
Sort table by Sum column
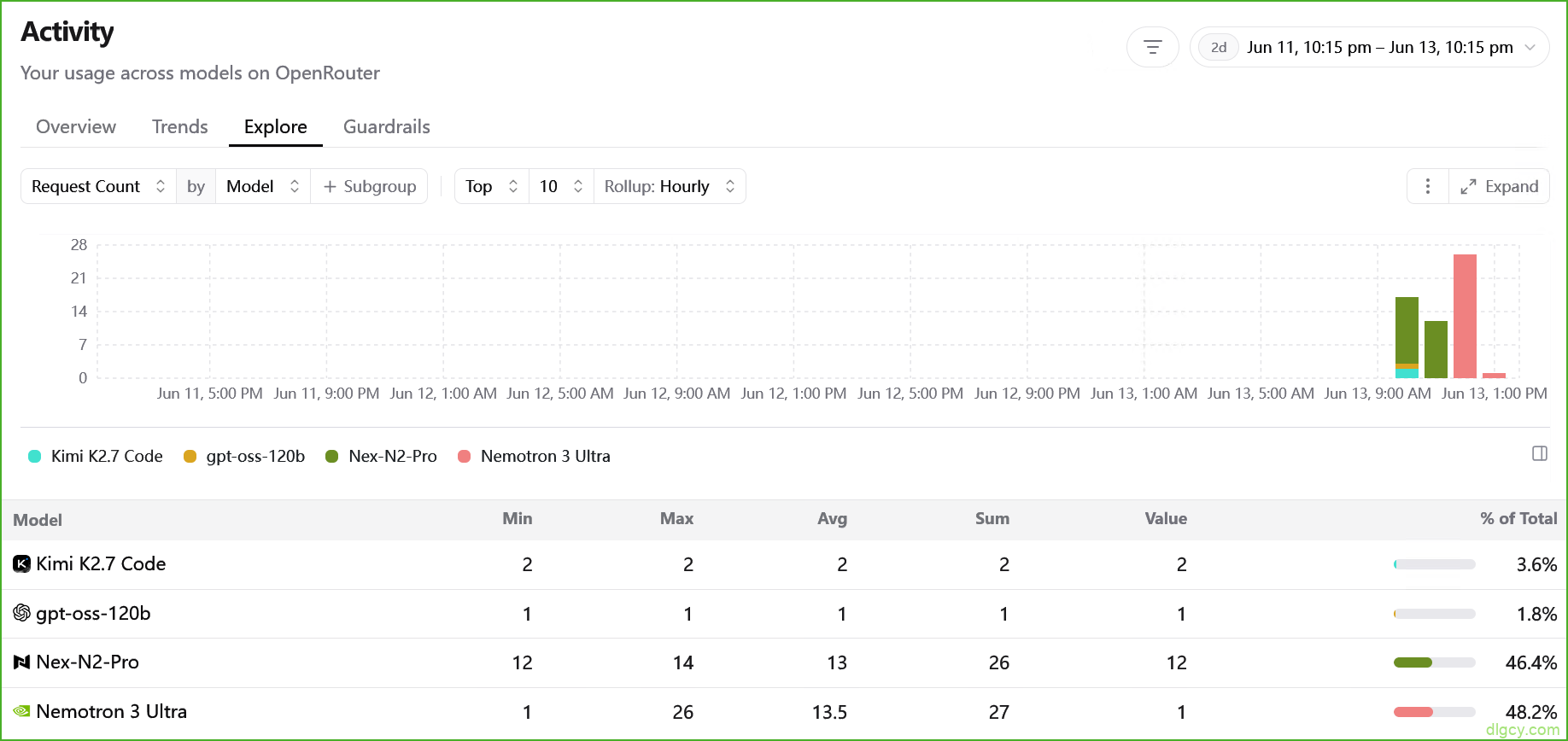(x=992, y=518)
